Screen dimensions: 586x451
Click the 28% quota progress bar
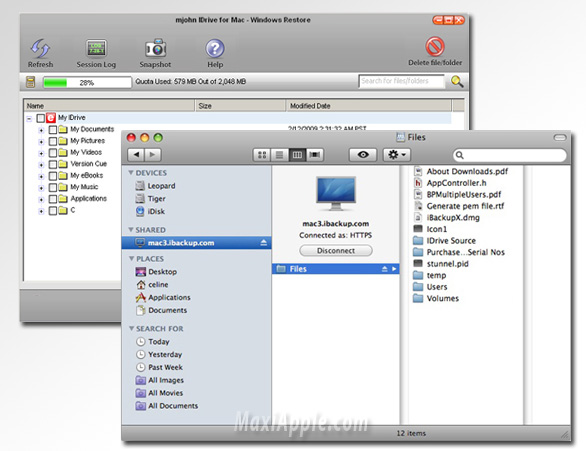87,83
